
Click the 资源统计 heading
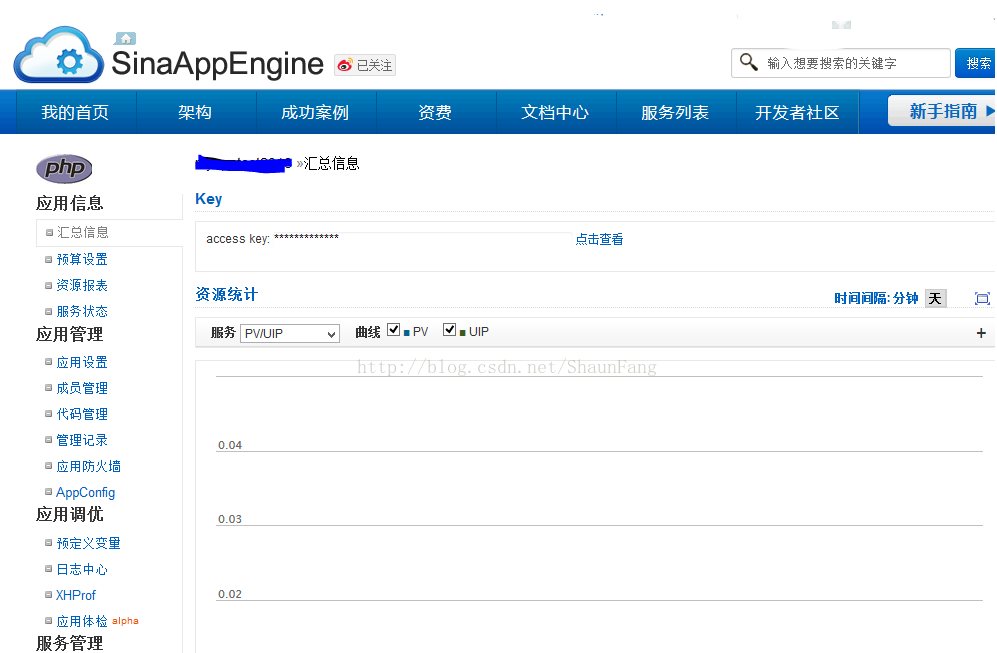point(226,295)
